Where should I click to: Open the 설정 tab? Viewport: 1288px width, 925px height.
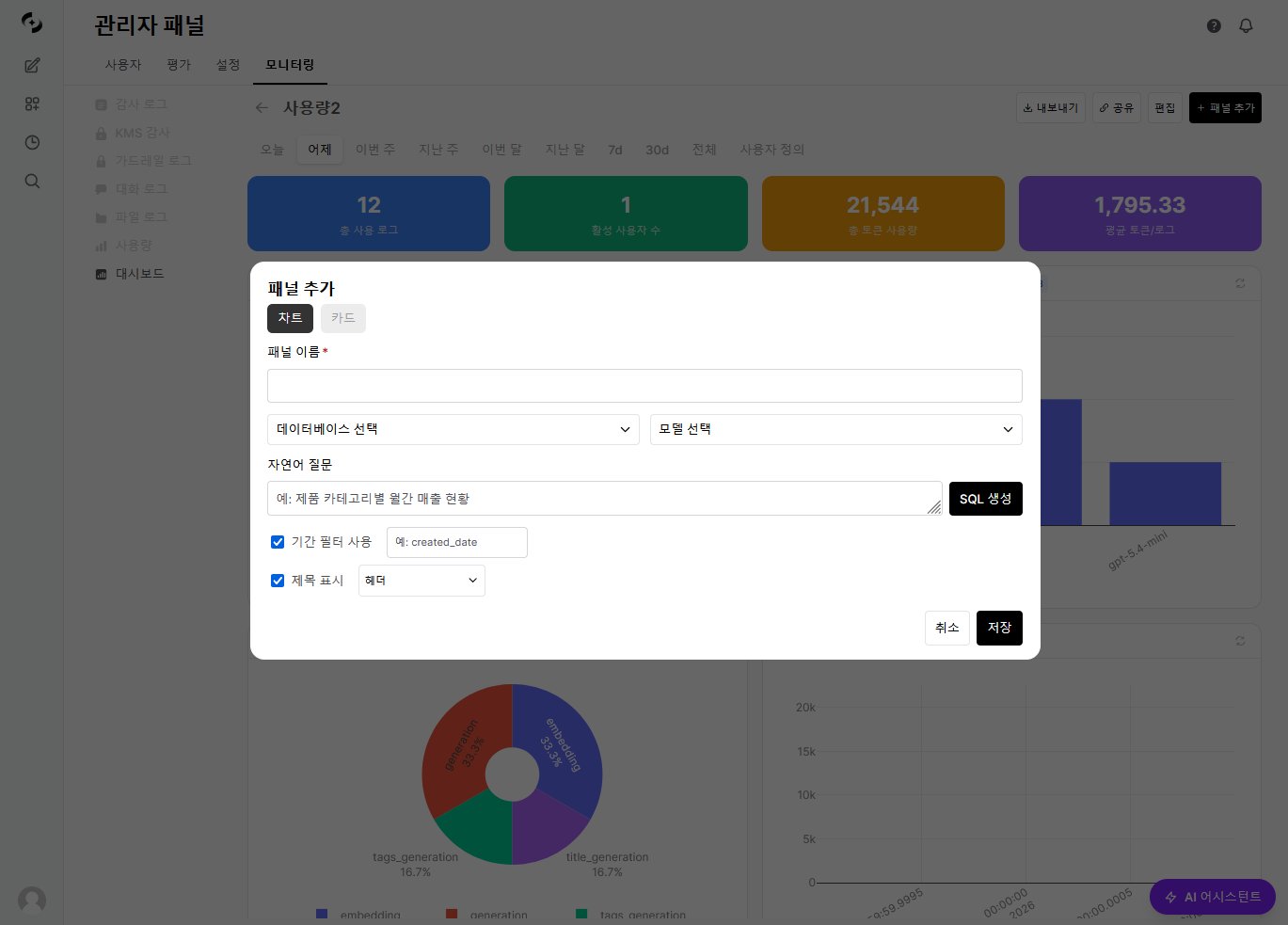[228, 65]
